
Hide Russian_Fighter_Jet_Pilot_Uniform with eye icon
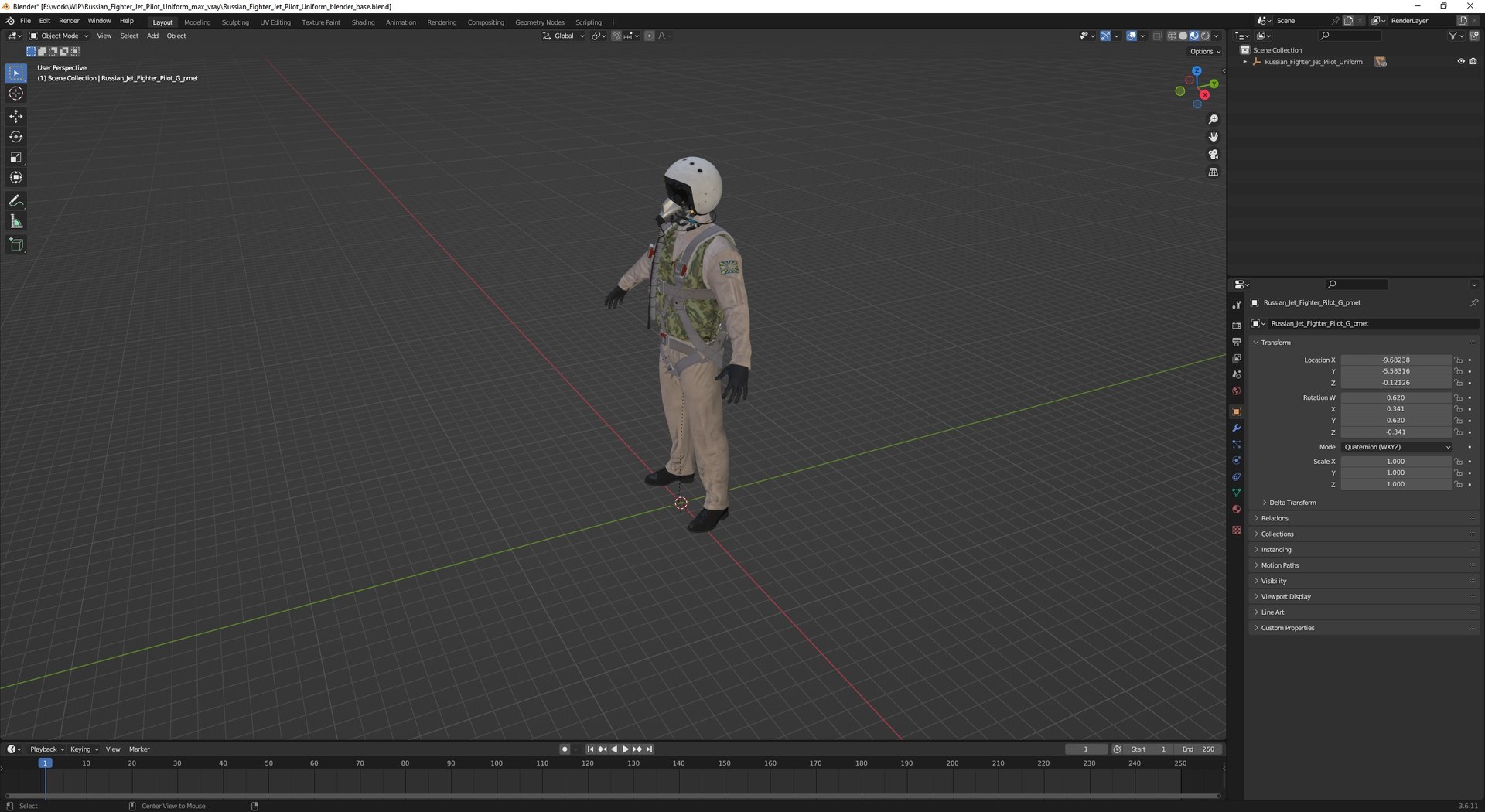tap(1461, 62)
